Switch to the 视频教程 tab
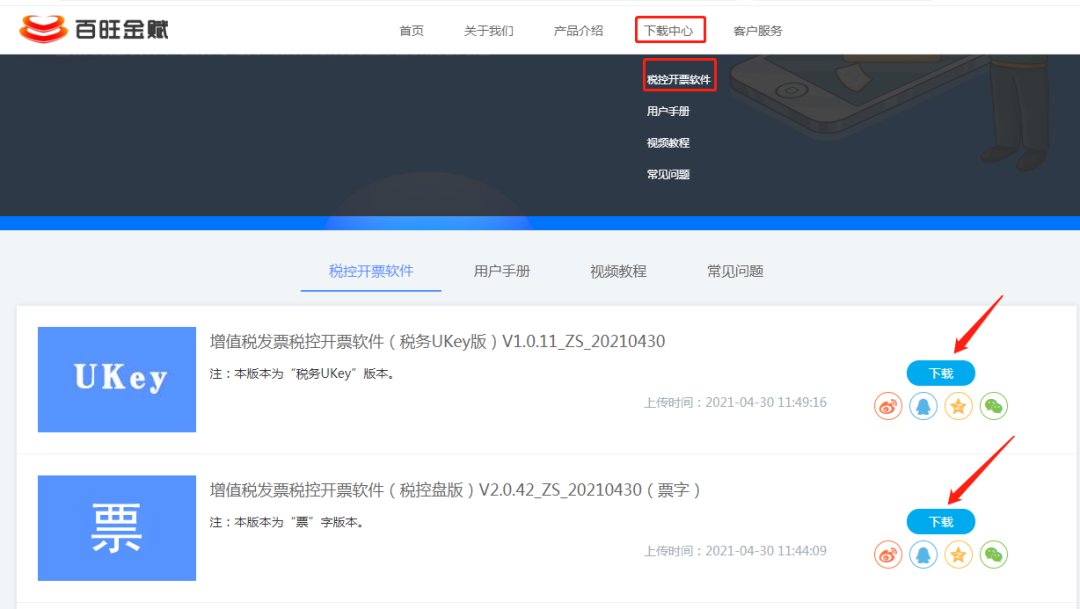The width and height of the screenshot is (1080, 609). [x=618, y=271]
